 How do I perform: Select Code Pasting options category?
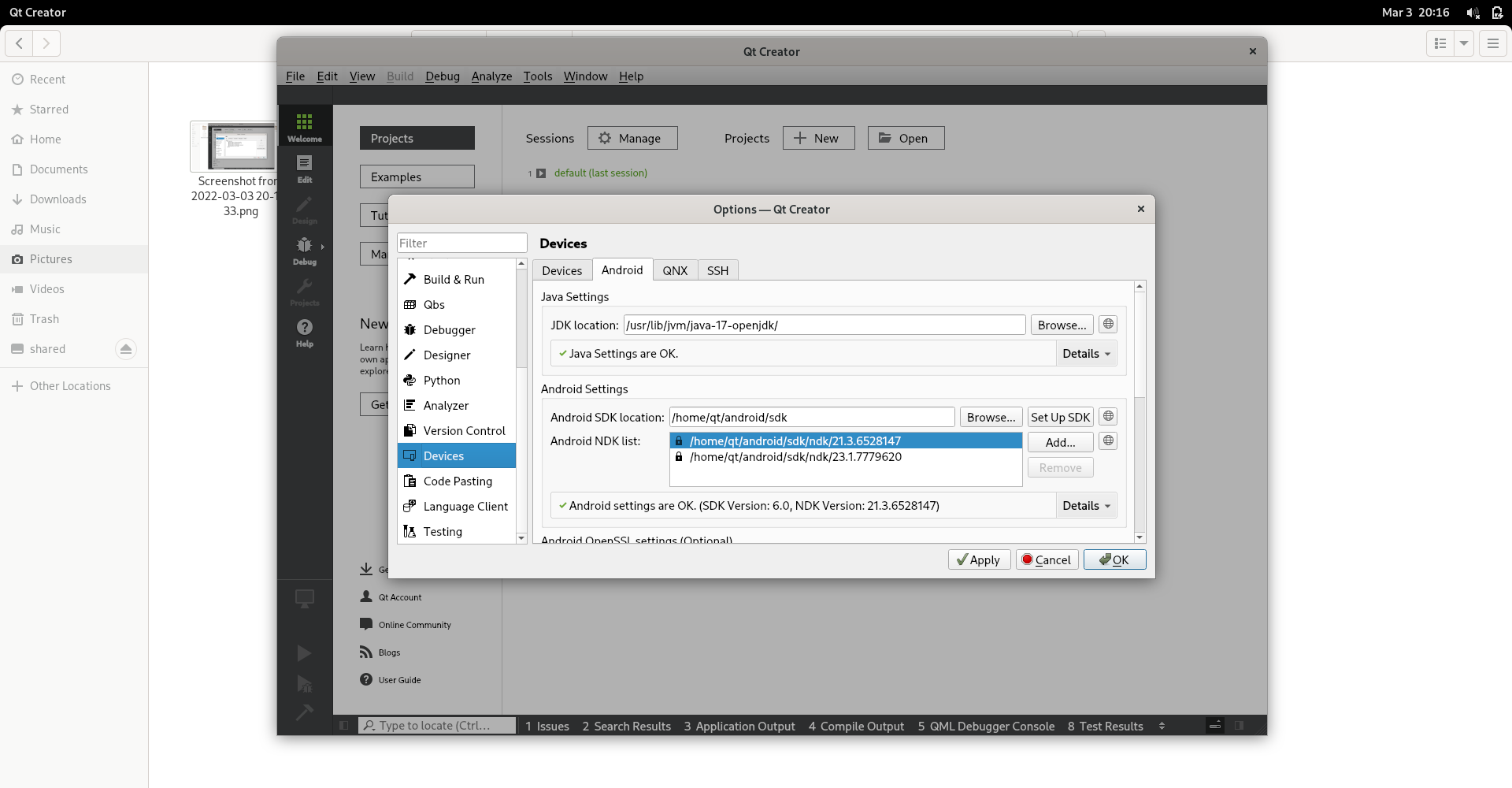pos(457,481)
